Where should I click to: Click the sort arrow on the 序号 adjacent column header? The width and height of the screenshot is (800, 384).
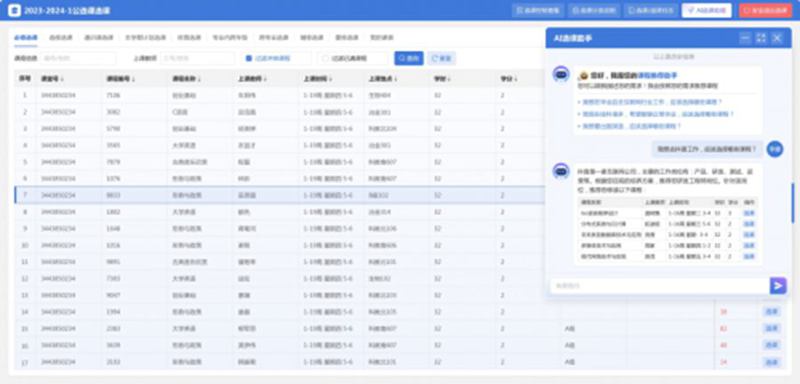(62, 79)
